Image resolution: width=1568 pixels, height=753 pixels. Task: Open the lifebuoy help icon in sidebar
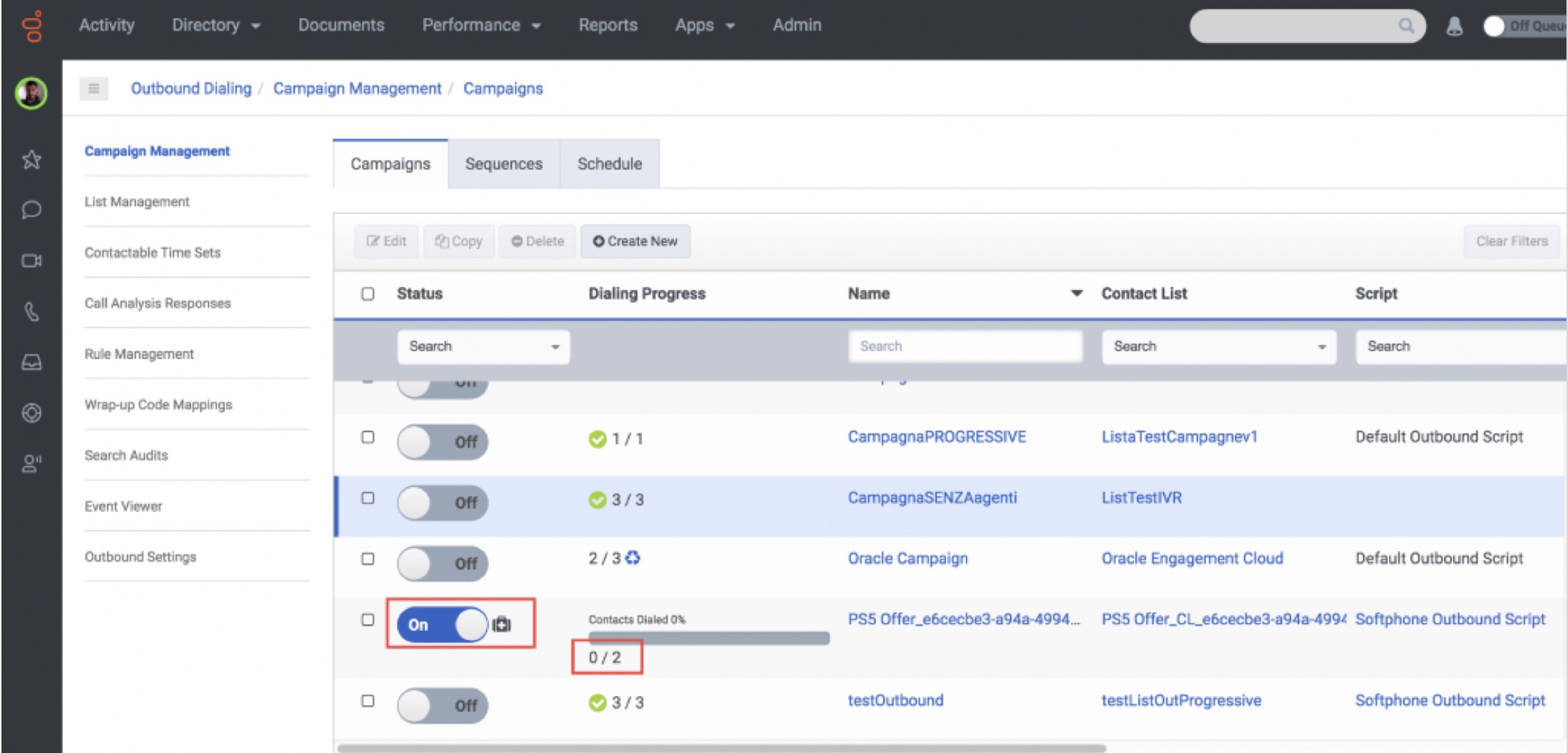[31, 413]
